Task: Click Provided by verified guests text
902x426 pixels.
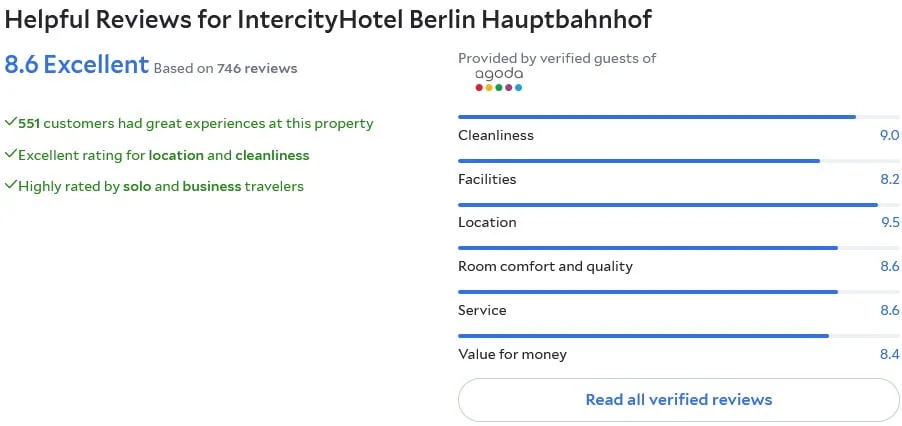Action: 557,58
